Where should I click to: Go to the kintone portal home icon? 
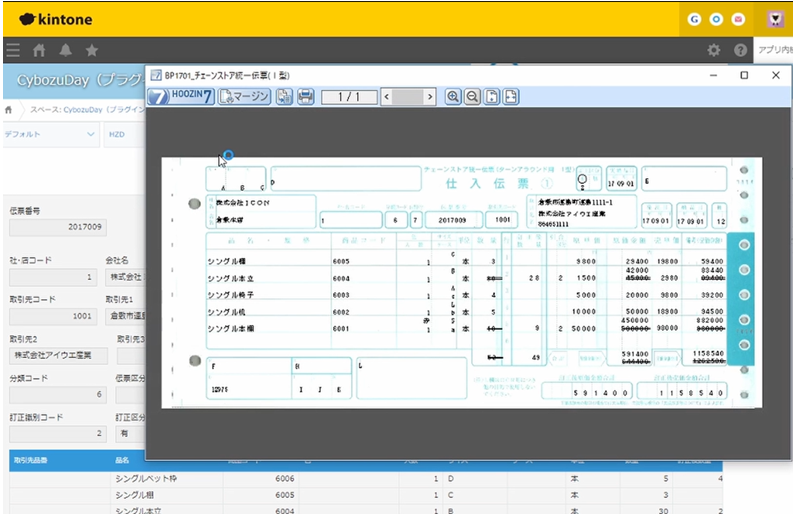coord(39,50)
